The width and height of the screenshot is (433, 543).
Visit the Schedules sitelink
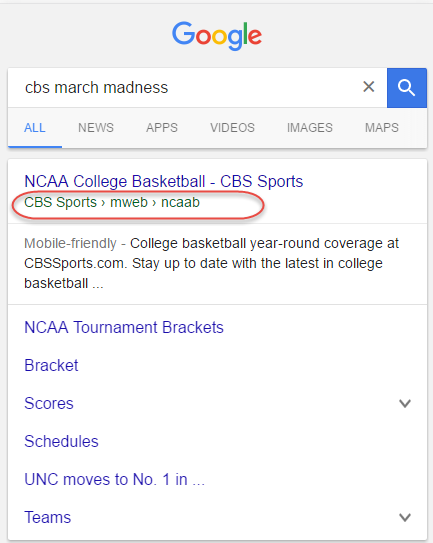[x=61, y=442]
